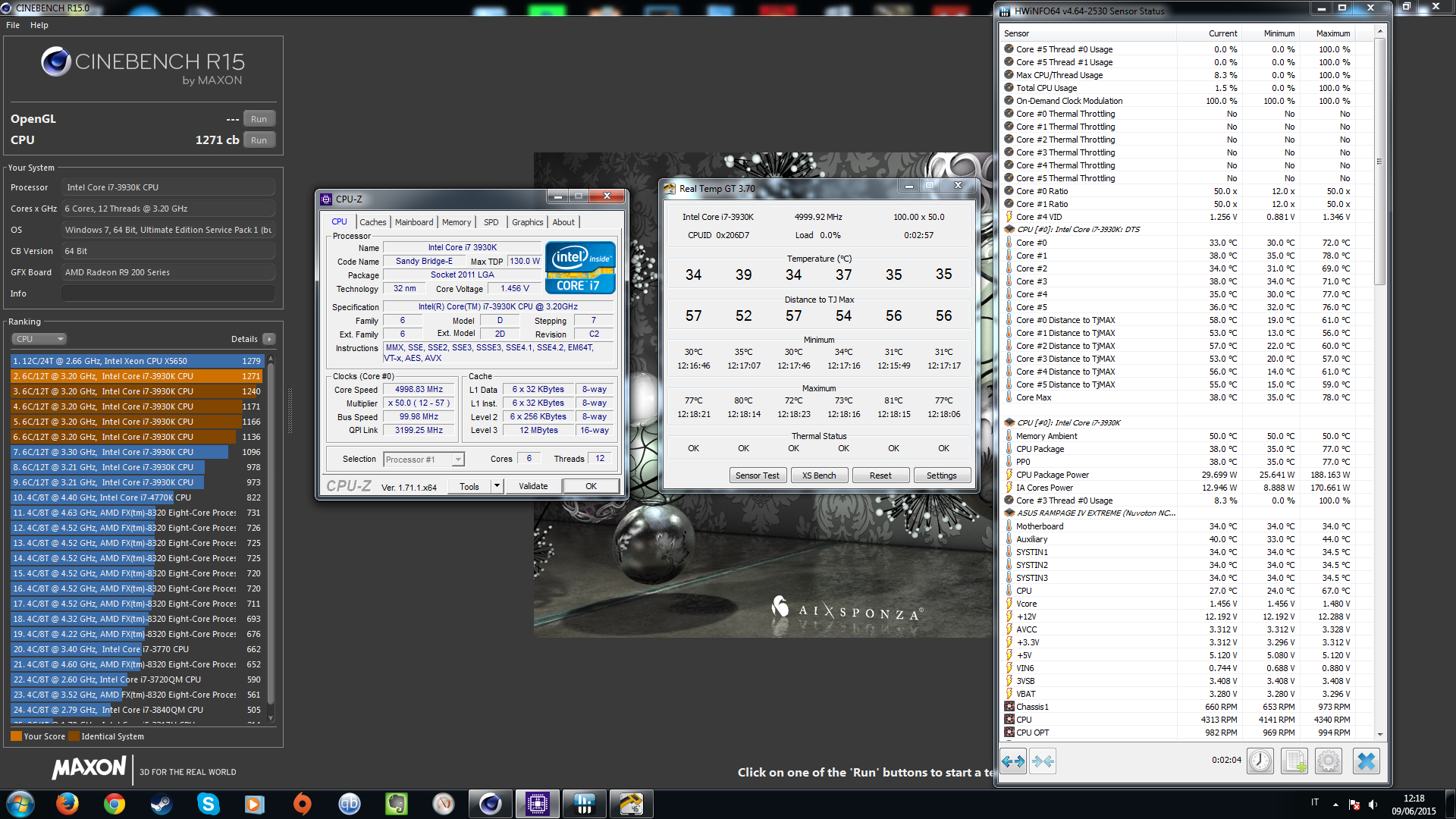
Task: Show hidden tray icons arrow
Action: 1335,805
